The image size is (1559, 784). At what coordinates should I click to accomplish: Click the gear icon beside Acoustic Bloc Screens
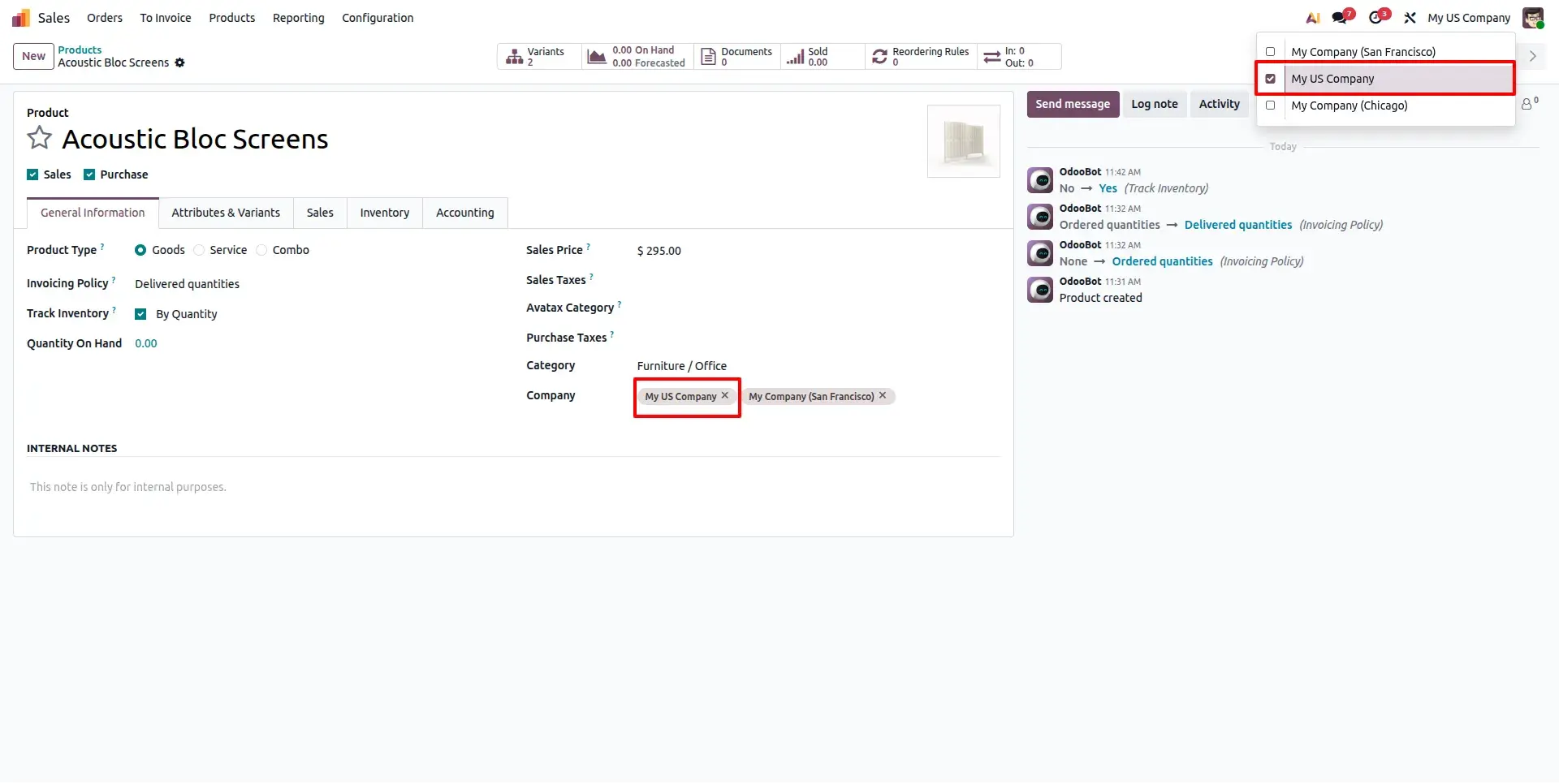(179, 62)
